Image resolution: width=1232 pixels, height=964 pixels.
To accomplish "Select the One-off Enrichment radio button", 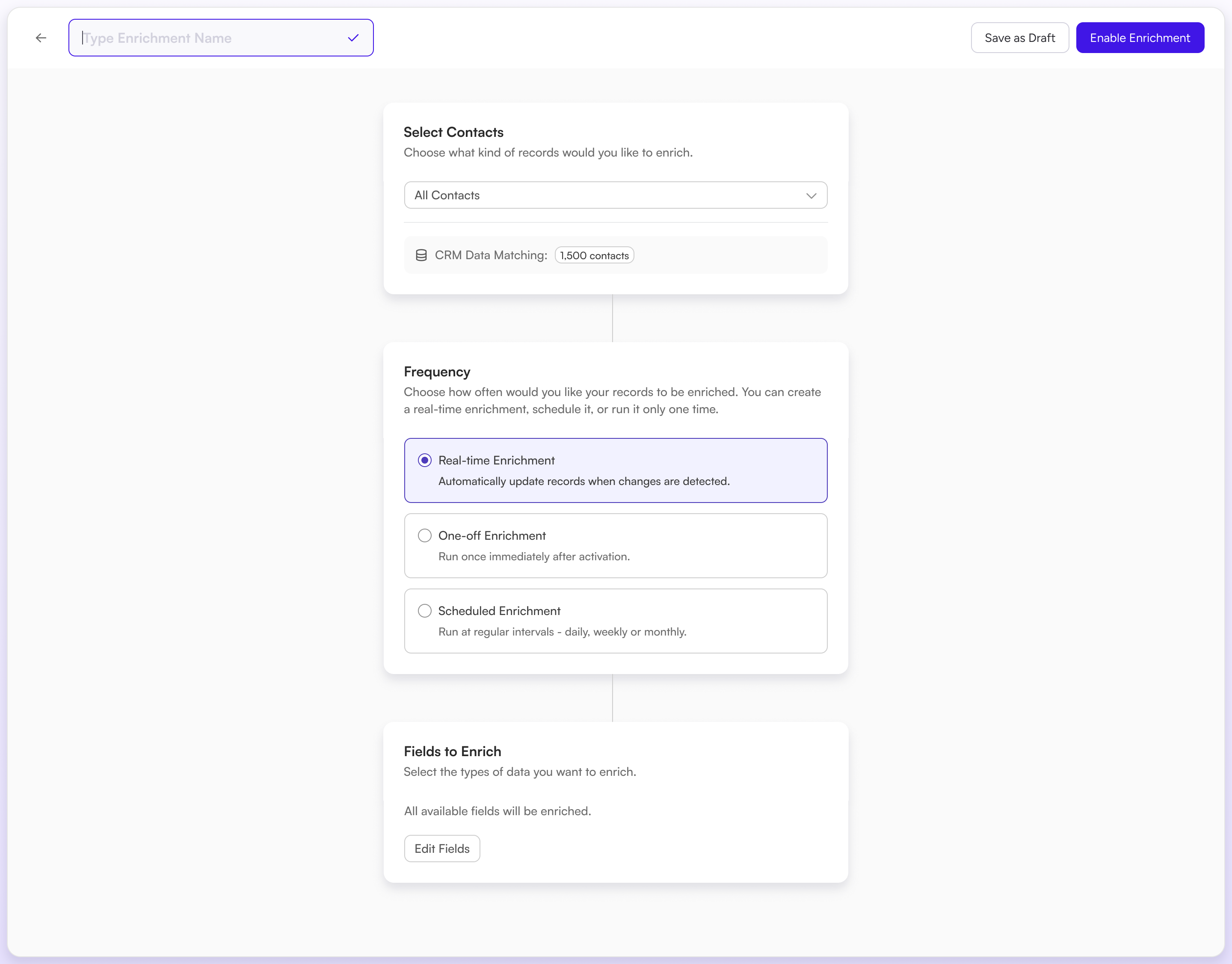I will 425,535.
